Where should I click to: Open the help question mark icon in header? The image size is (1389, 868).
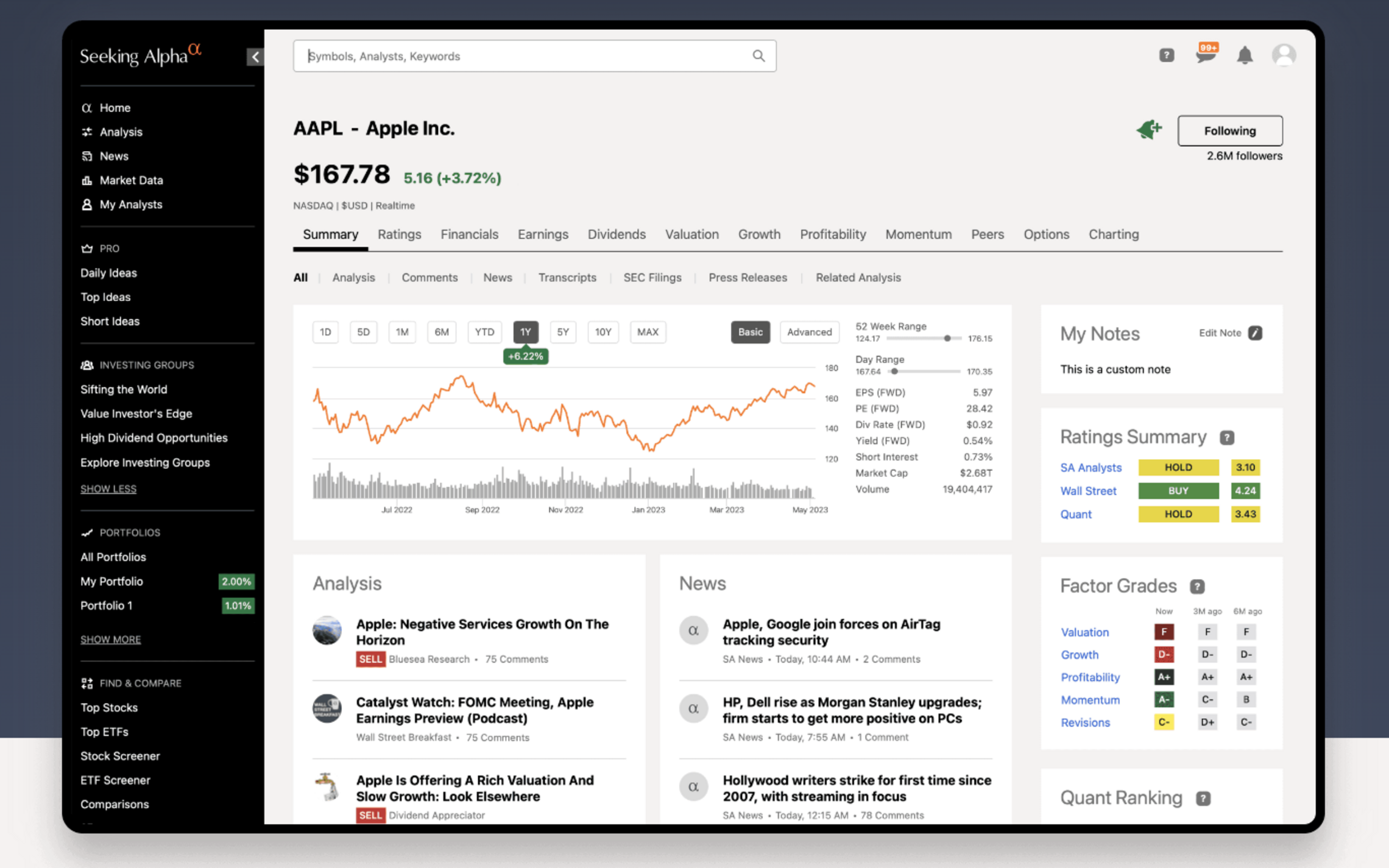(1166, 55)
